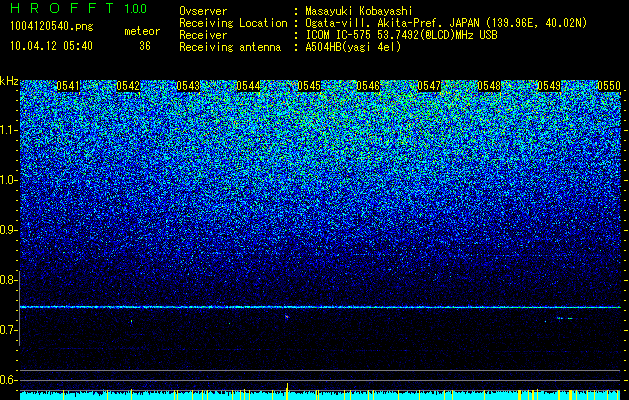
Task: Click the Receiving Location label
Action: pyautogui.click(x=233, y=23)
